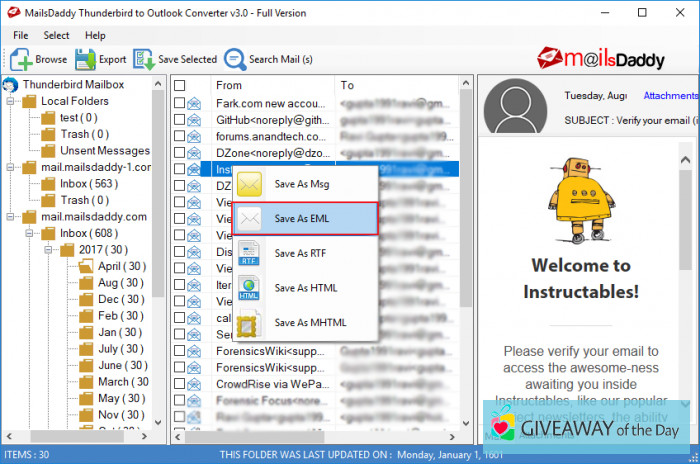Open the Attachments link in preview

click(x=669, y=96)
